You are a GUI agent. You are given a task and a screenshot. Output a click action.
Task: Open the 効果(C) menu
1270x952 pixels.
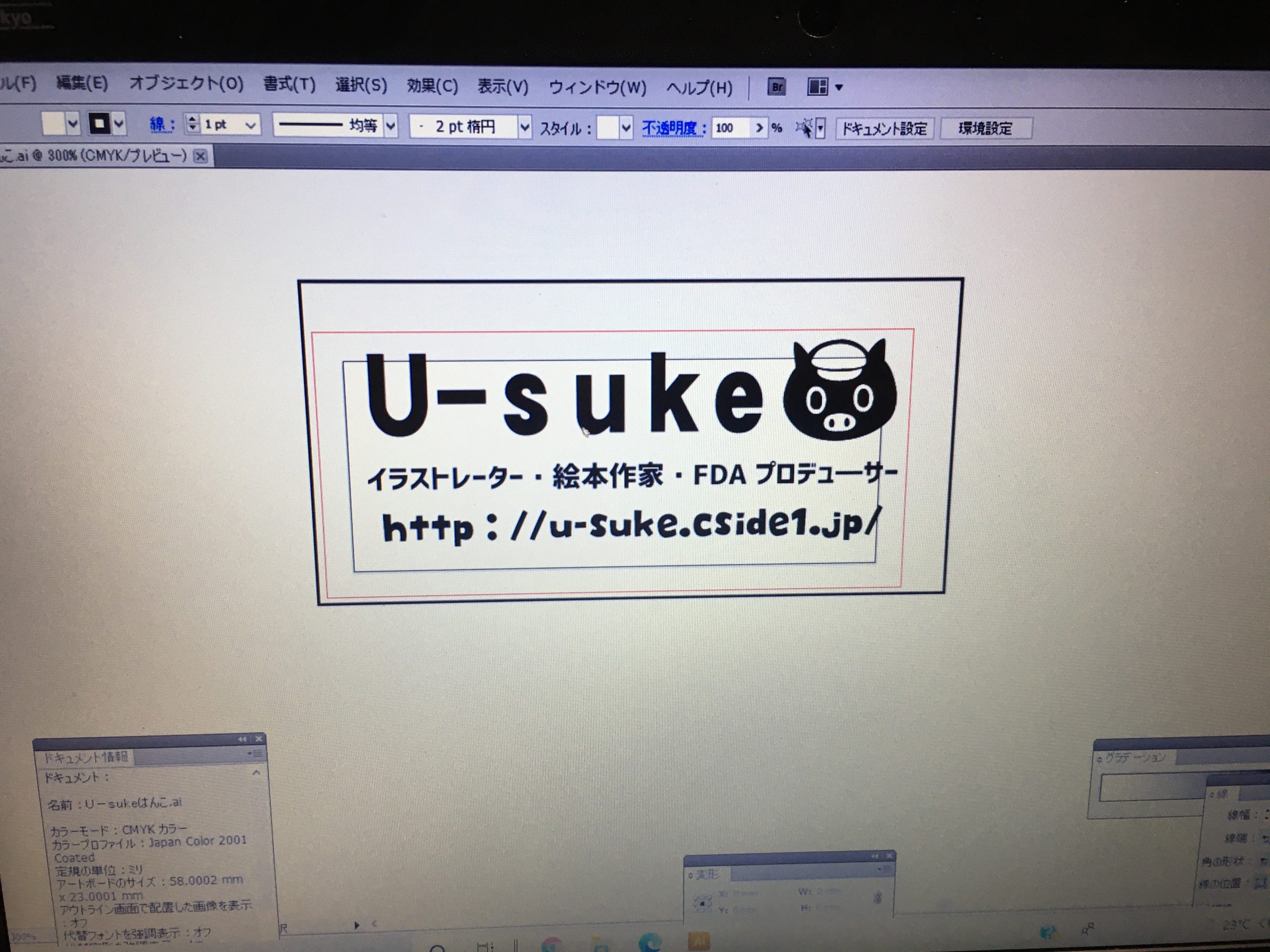[432, 86]
